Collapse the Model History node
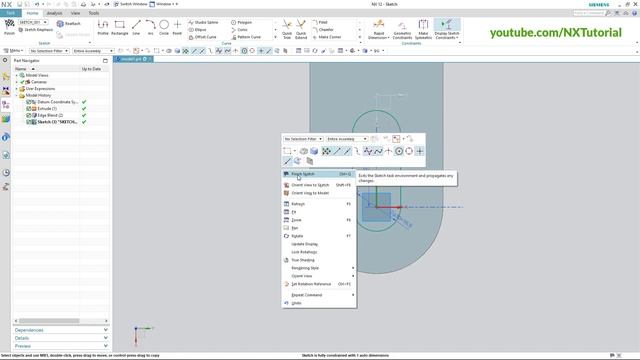Image resolution: width=640 pixels, height=360 pixels. tap(17, 96)
